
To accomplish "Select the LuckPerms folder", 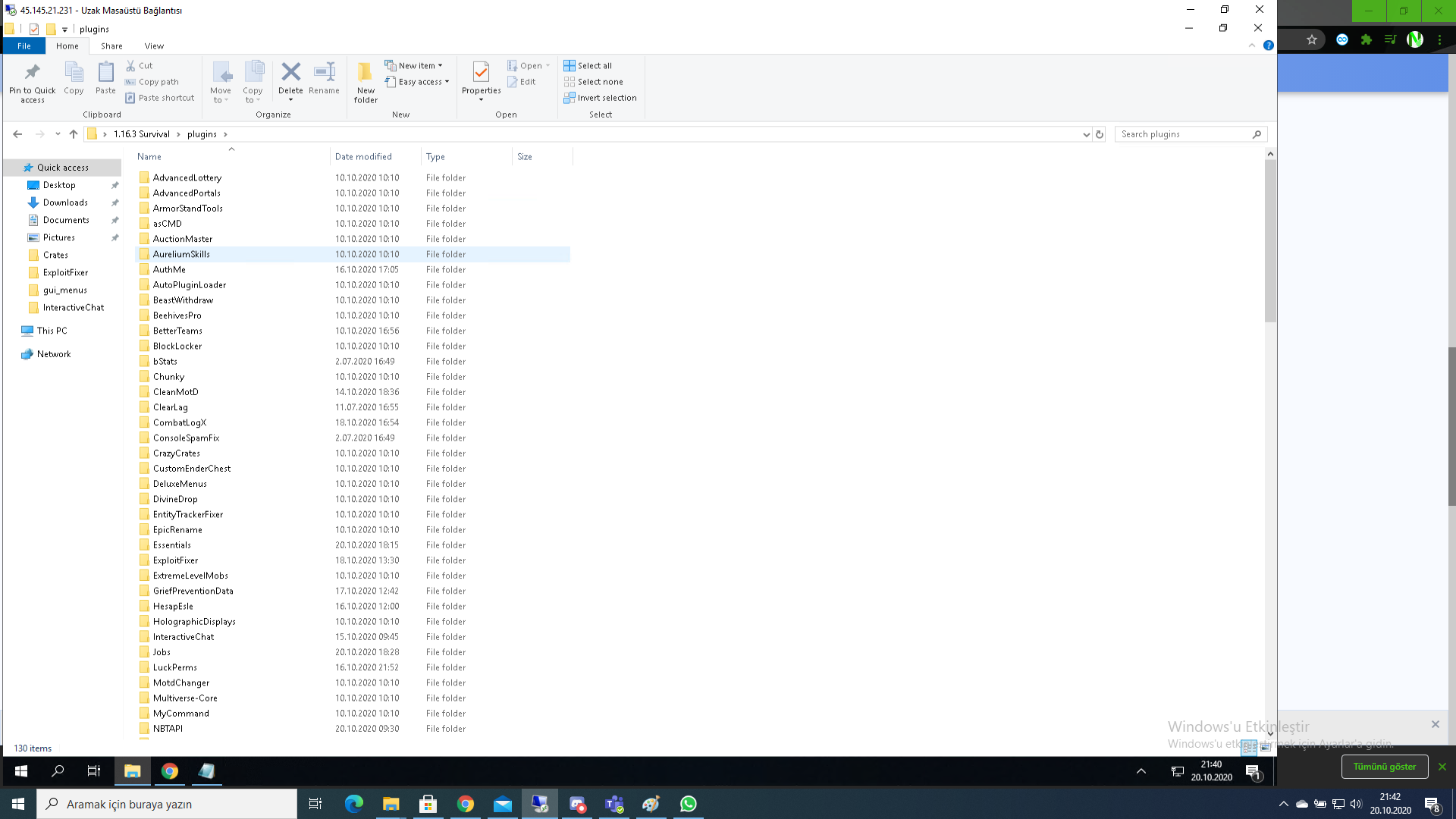I will click(353, 667).
